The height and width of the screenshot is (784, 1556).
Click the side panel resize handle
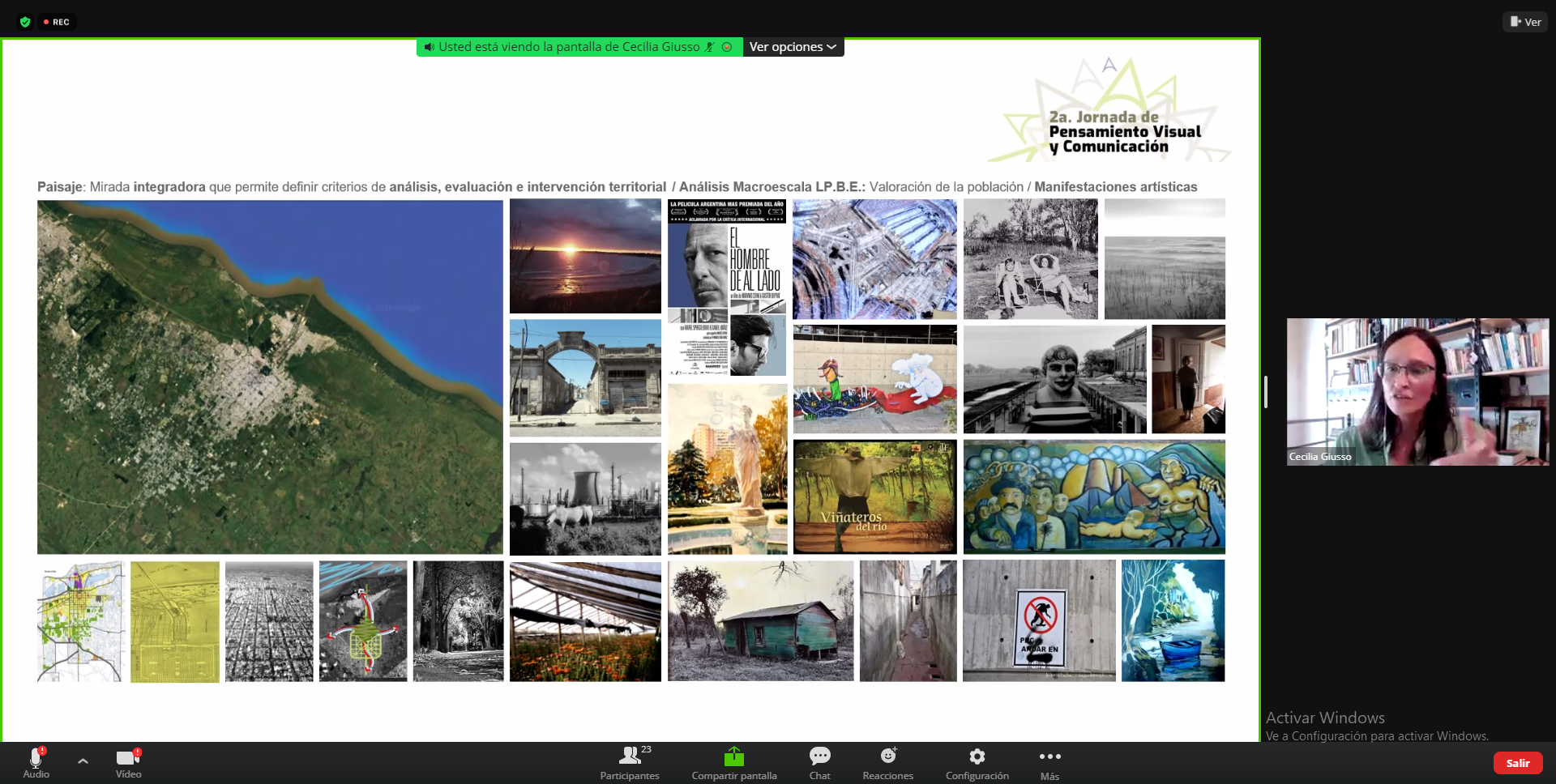[1266, 392]
